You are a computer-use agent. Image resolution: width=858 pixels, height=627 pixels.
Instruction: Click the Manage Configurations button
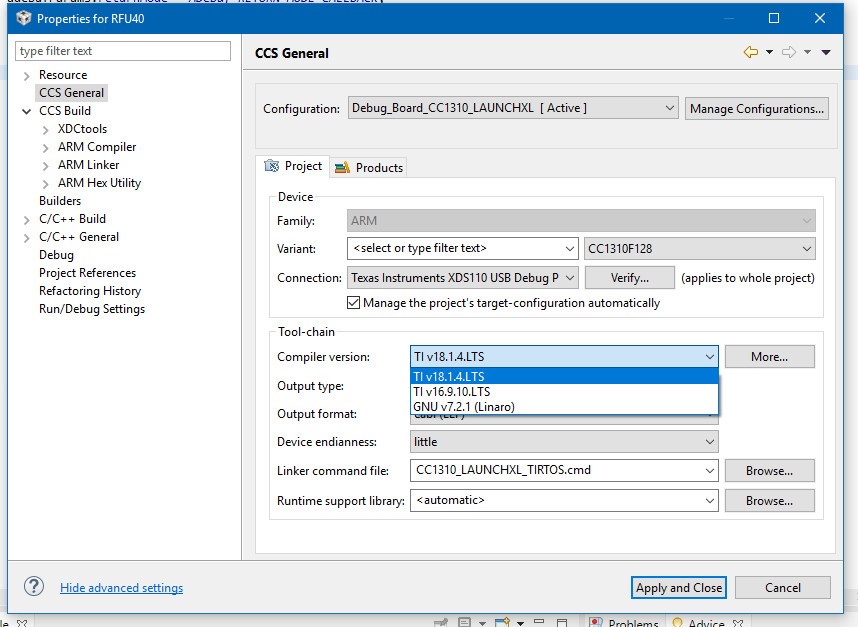757,108
